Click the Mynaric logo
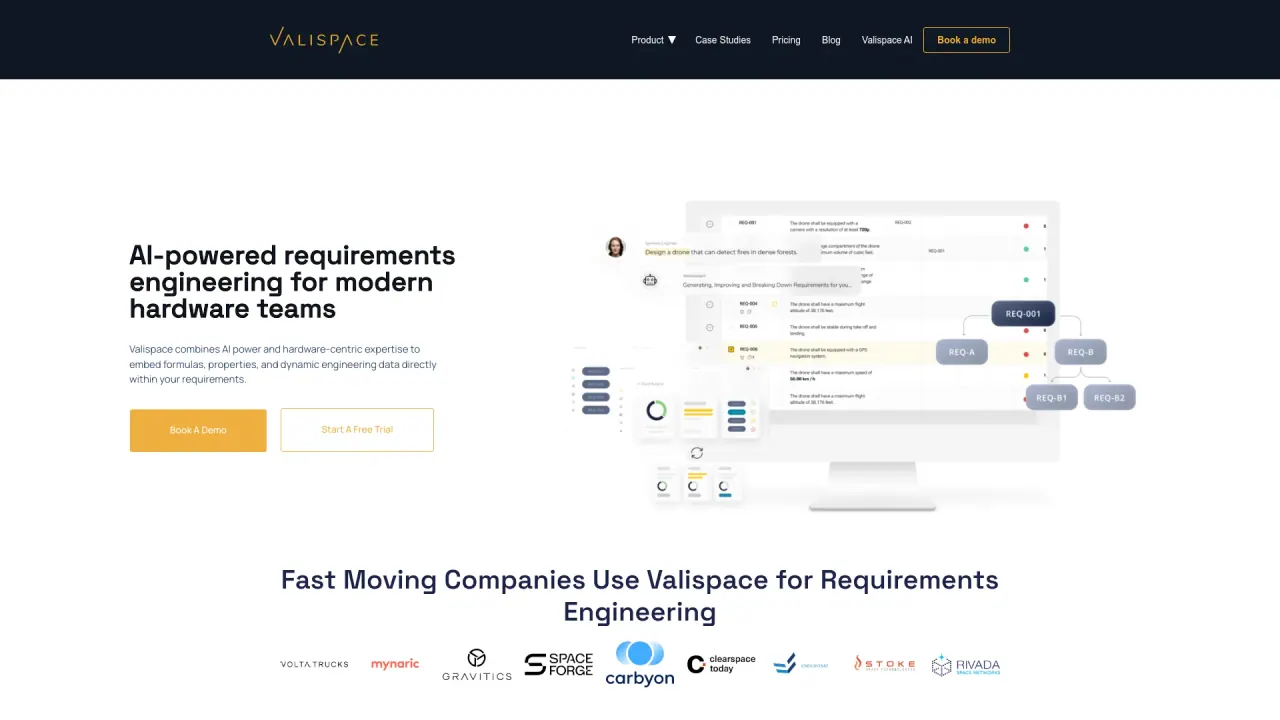Viewport: 1280px width, 720px height. [x=395, y=664]
